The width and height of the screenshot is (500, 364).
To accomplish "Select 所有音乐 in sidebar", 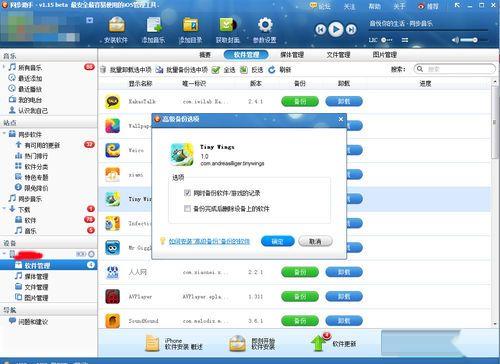I will click(30, 68).
